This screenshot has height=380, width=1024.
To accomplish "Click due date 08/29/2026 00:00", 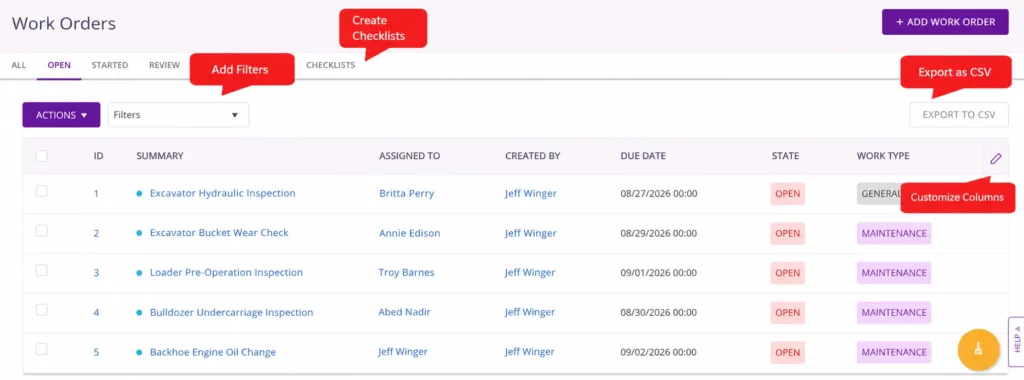I will click(659, 234).
